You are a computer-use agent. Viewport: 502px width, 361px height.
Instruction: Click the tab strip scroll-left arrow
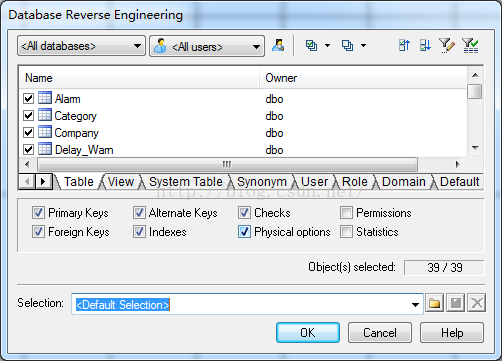pyautogui.click(x=27, y=182)
